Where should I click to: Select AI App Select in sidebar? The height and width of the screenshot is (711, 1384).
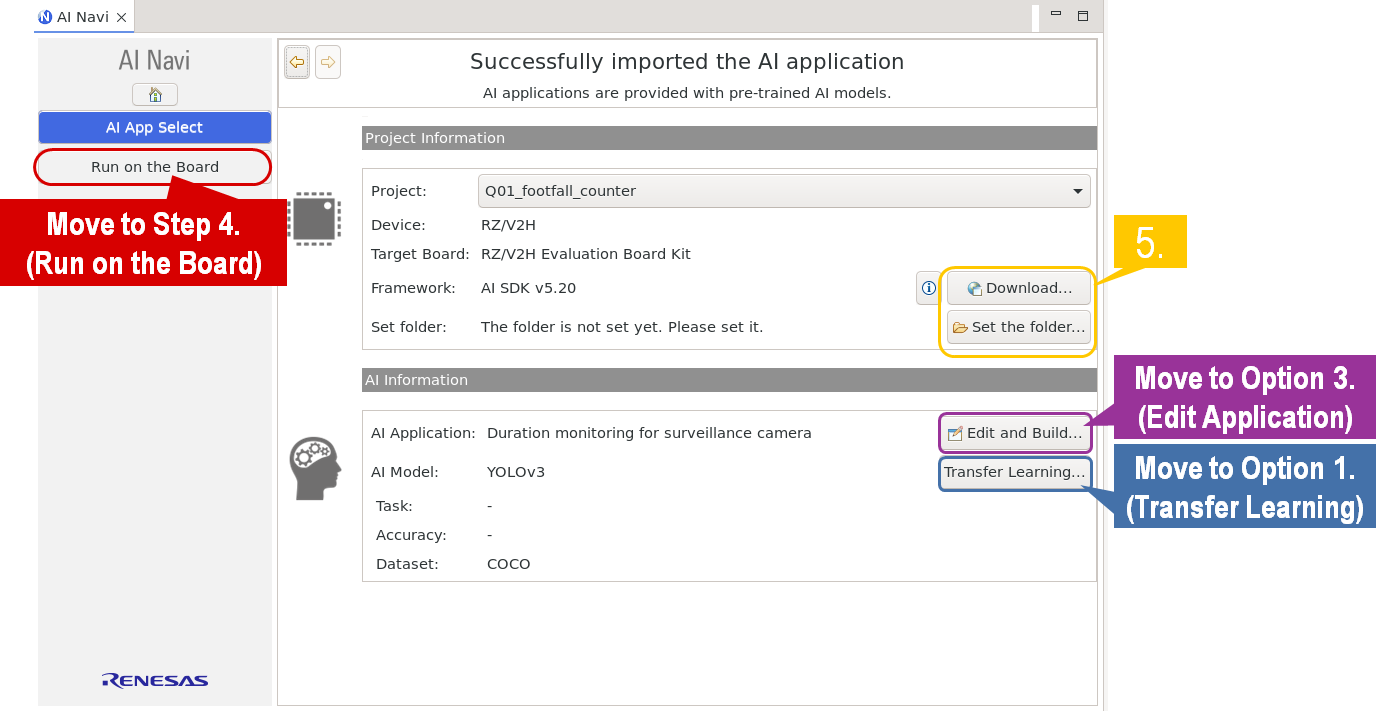(154, 128)
